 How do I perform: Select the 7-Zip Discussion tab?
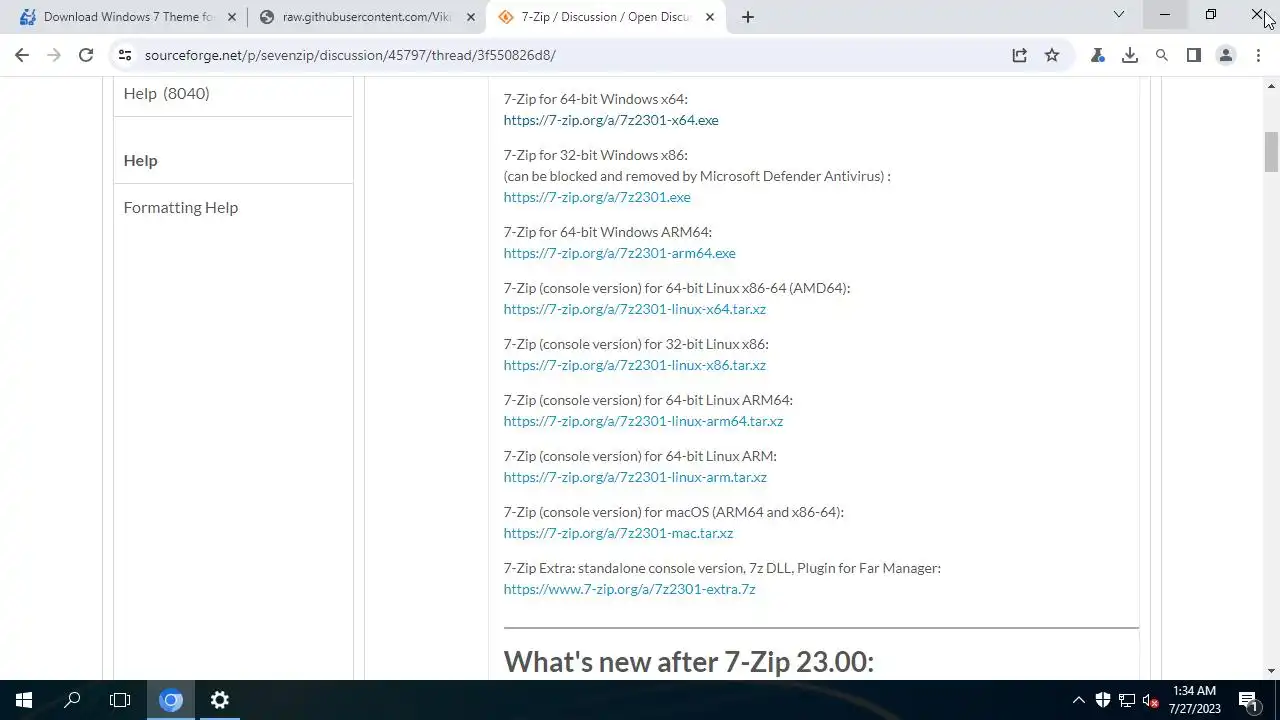point(606,17)
